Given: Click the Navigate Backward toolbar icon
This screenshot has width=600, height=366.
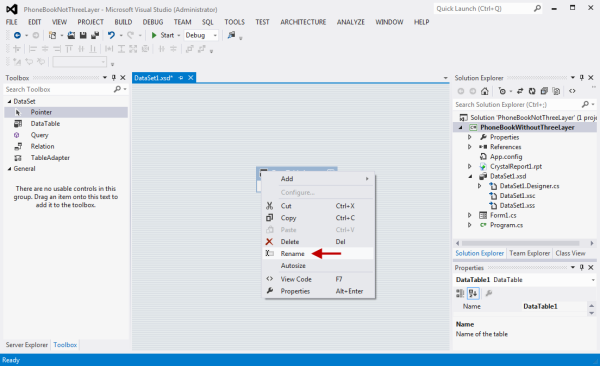Looking at the screenshot, I should coord(17,35).
